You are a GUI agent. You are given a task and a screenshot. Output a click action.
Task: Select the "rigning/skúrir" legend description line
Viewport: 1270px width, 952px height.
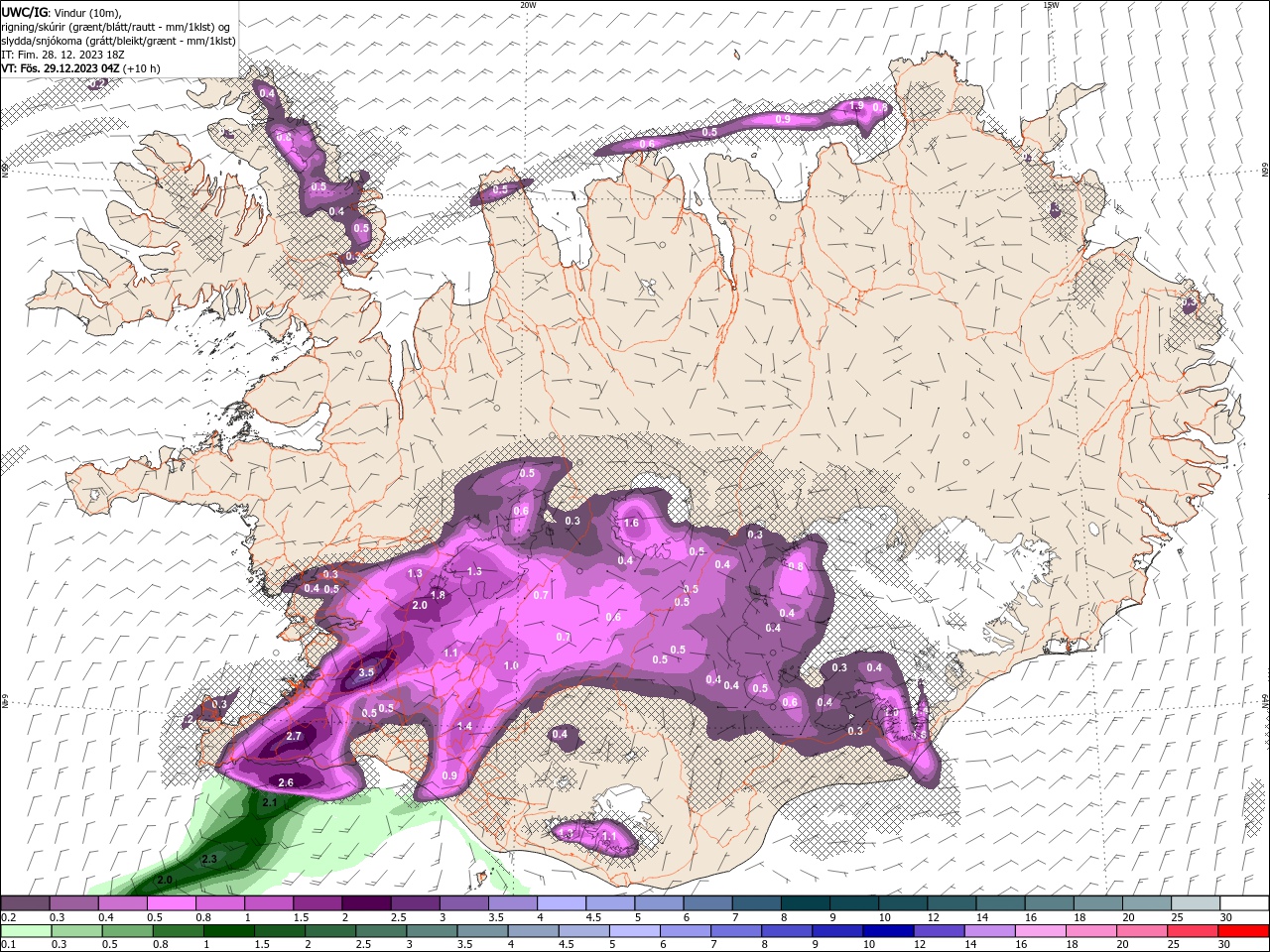click(x=117, y=27)
